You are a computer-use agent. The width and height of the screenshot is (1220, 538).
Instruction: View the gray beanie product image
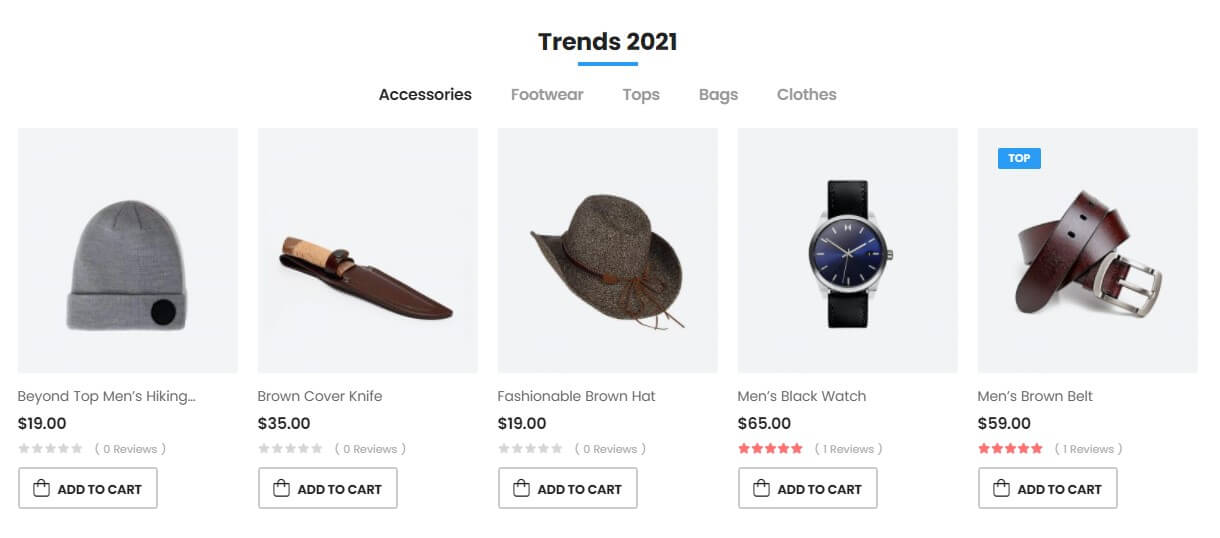pyautogui.click(x=128, y=250)
